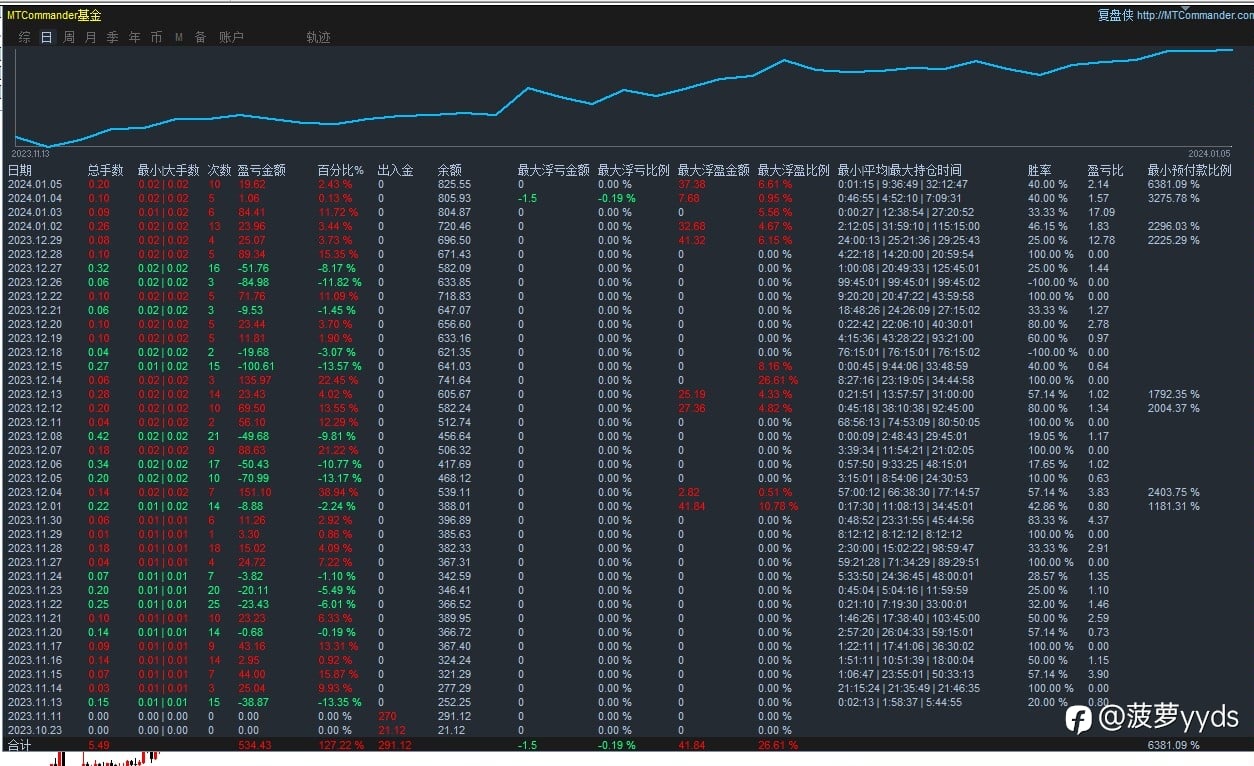Click the margin ratio 3275.78 %
This screenshot has height=766, width=1254.
click(1173, 198)
